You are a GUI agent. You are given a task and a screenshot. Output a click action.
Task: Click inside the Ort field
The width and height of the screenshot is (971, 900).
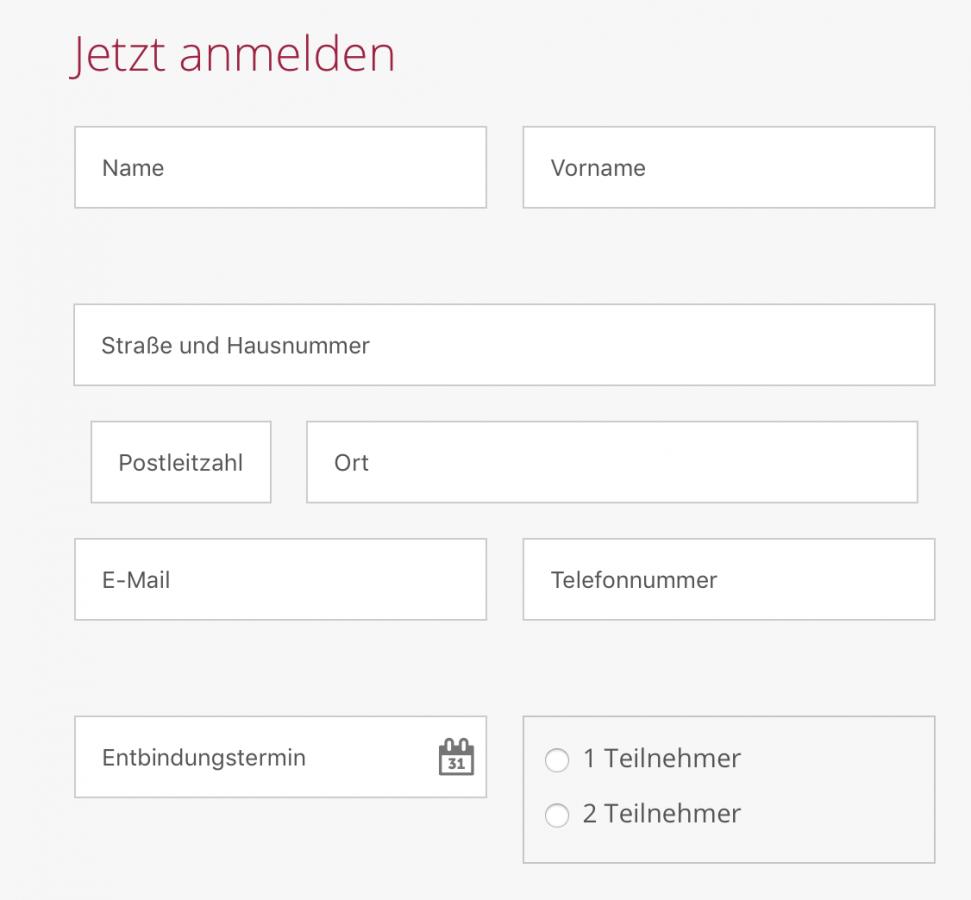click(612, 462)
